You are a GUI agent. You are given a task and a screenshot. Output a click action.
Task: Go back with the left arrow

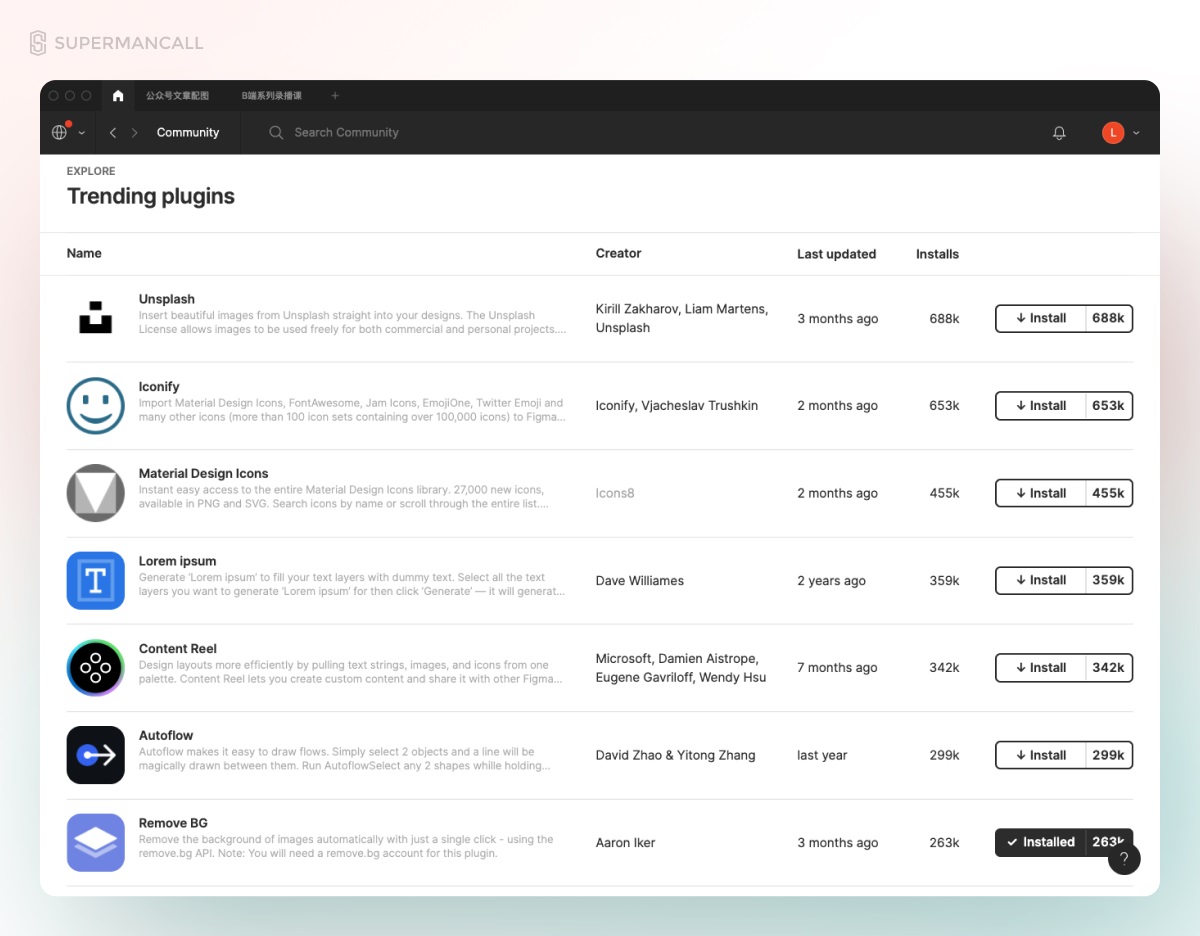point(113,132)
